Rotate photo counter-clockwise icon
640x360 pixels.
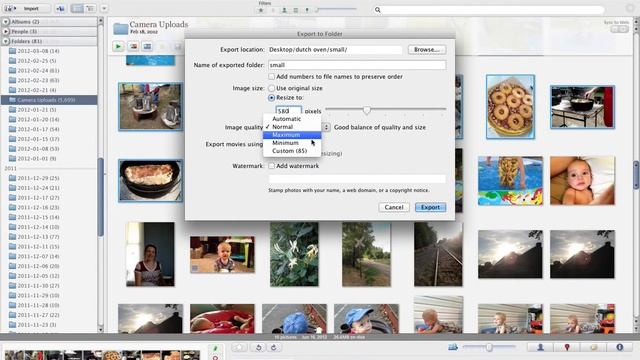(258, 348)
